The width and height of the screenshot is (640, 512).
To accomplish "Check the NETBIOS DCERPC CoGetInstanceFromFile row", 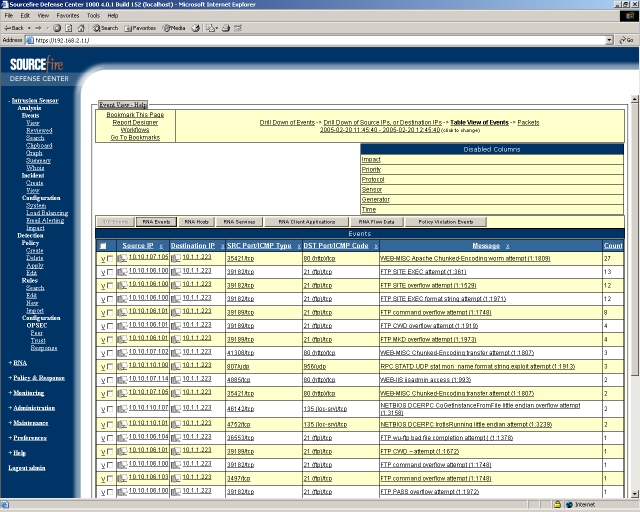I will click(110, 409).
